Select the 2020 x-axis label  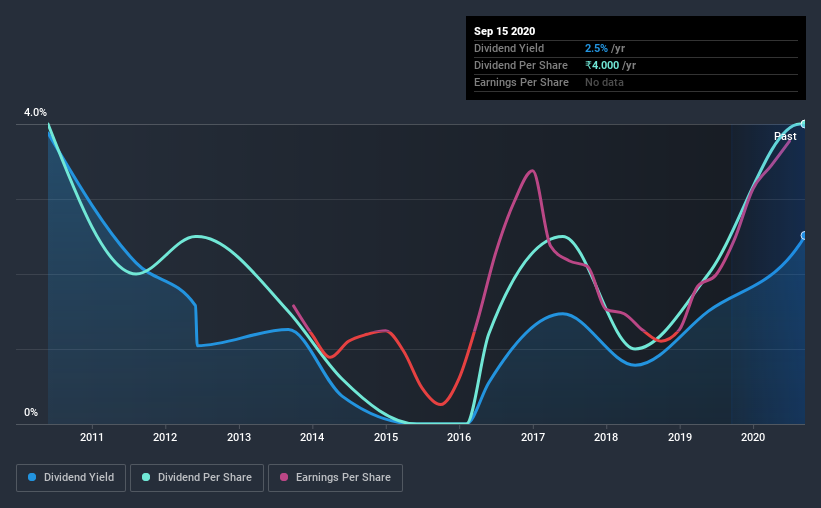click(753, 437)
